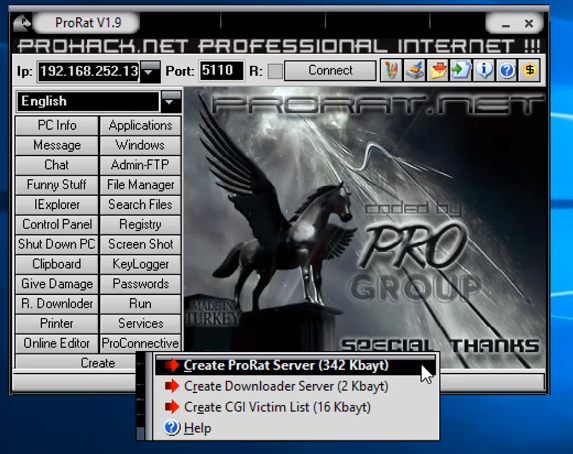Click the green arrow document icon
The width and height of the screenshot is (573, 454).
[x=461, y=70]
